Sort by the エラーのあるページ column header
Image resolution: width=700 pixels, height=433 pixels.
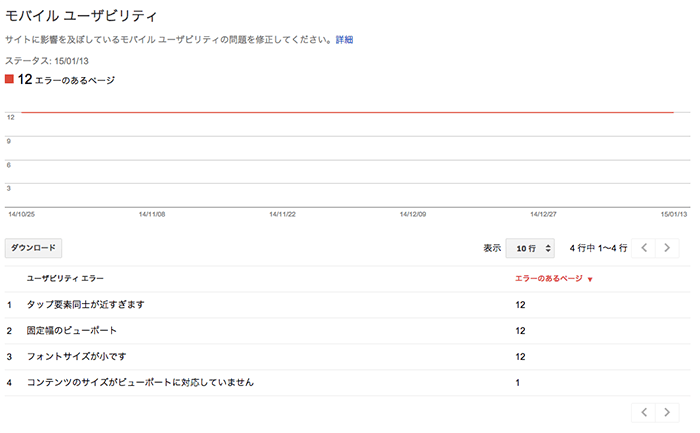tap(548, 279)
